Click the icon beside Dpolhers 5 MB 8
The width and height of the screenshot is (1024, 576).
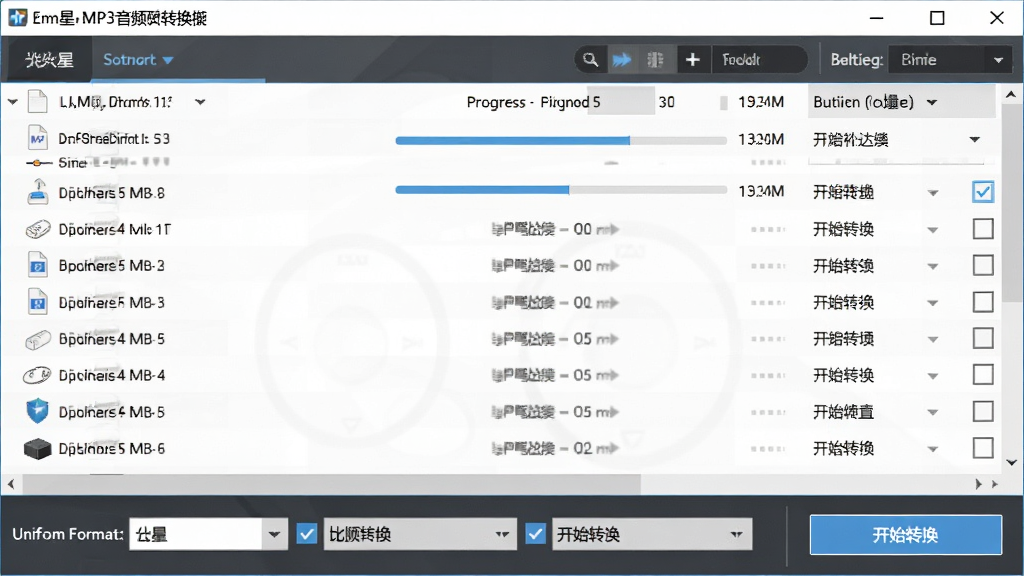(38, 193)
